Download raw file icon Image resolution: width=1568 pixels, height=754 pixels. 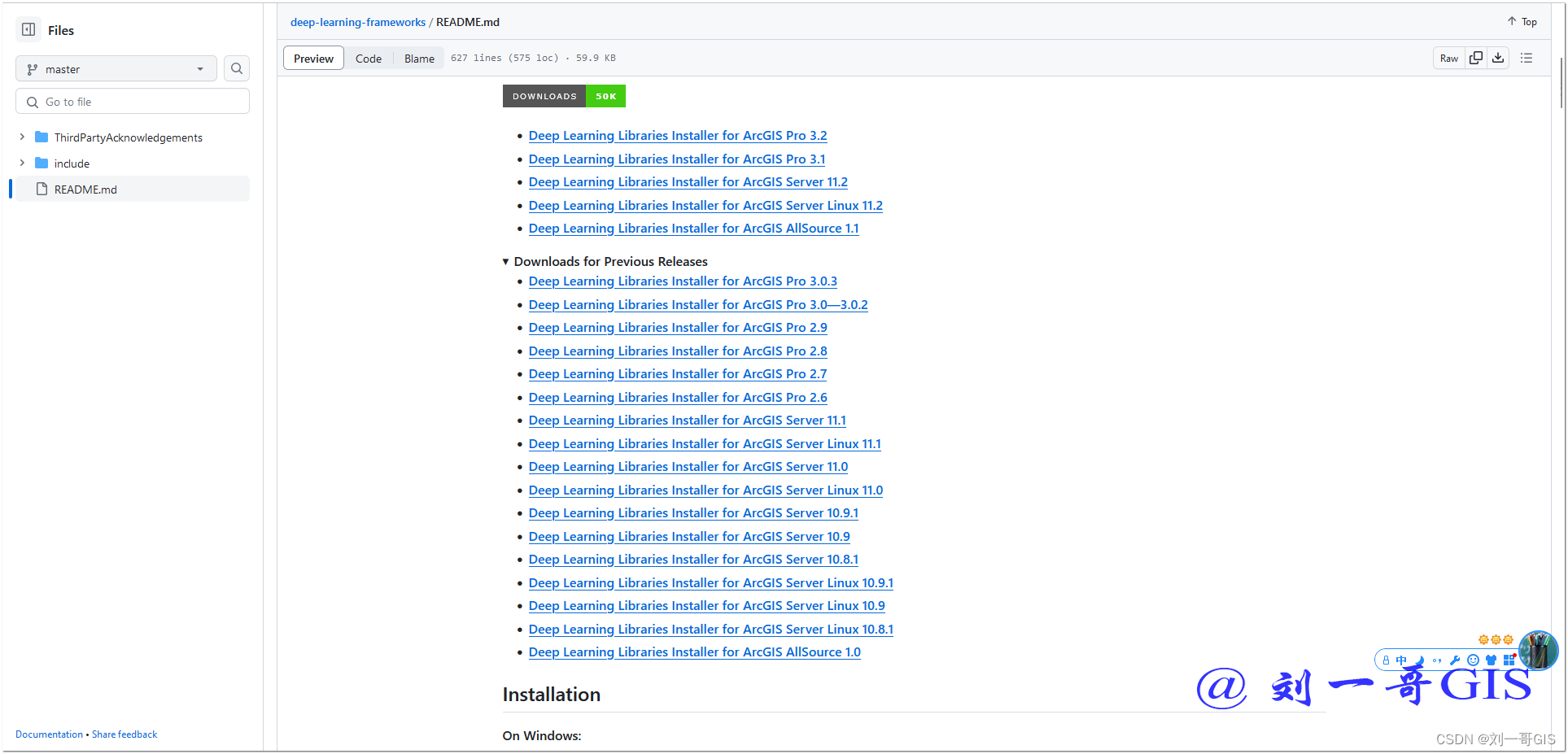[x=1498, y=58]
